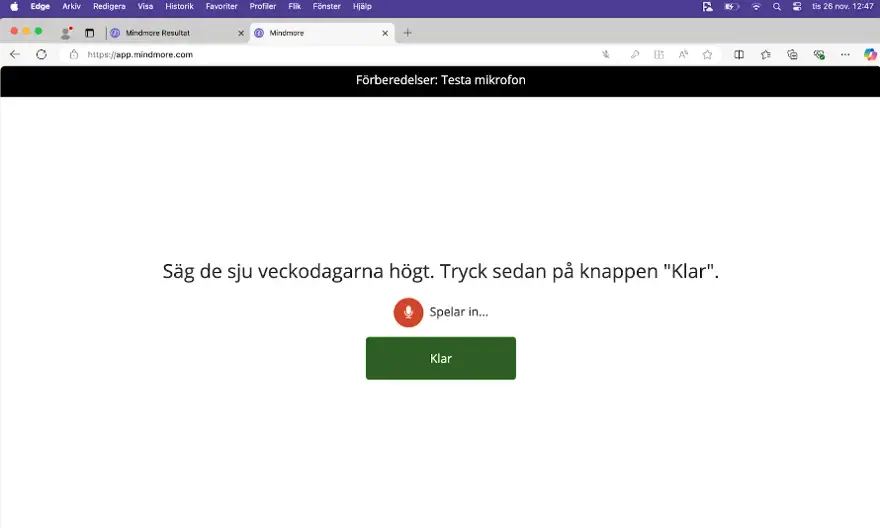Click the muted microphone permission icon
Image resolution: width=880 pixels, height=528 pixels.
tap(606, 54)
